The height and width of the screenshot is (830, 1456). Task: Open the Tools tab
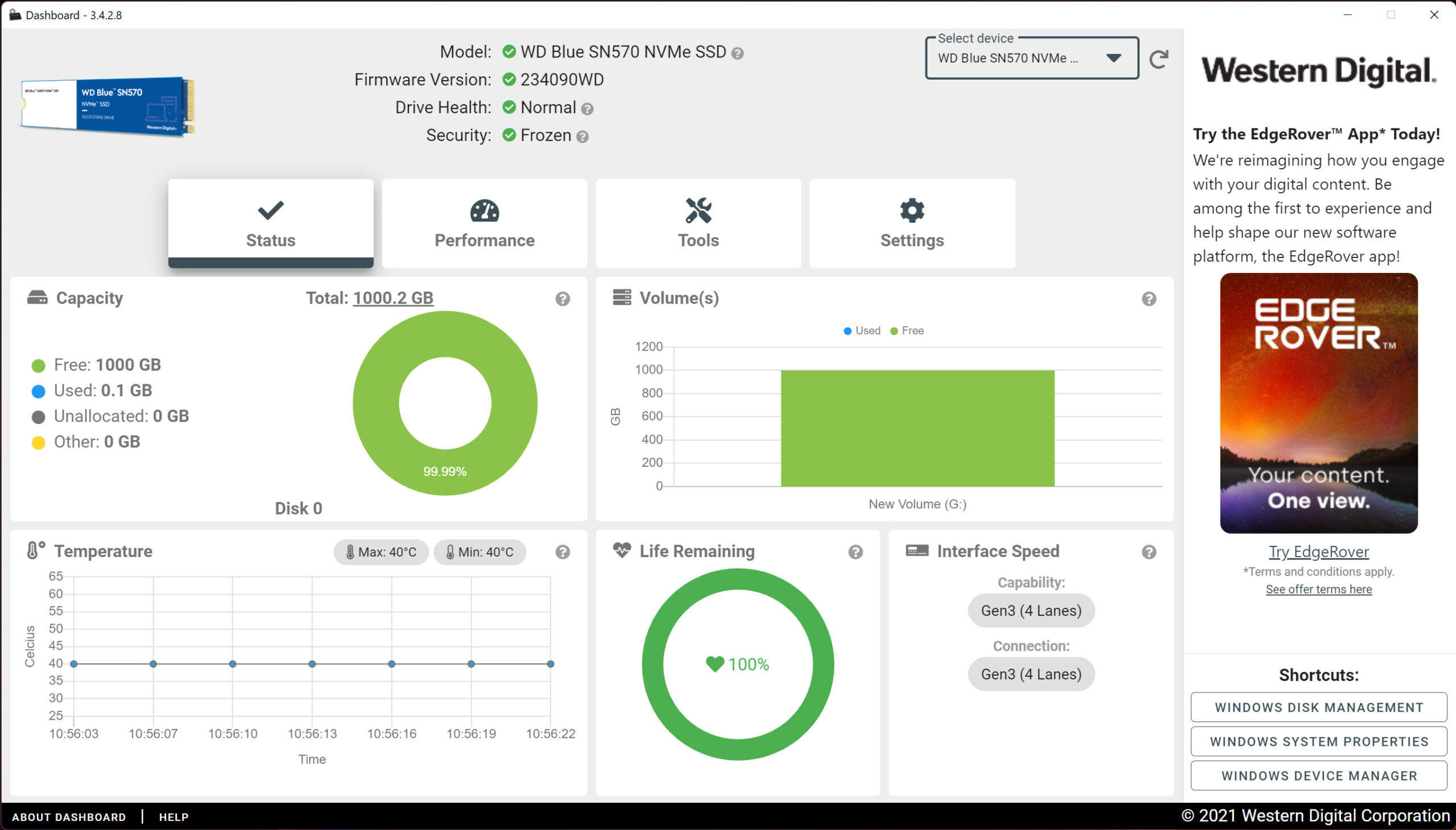pos(698,223)
